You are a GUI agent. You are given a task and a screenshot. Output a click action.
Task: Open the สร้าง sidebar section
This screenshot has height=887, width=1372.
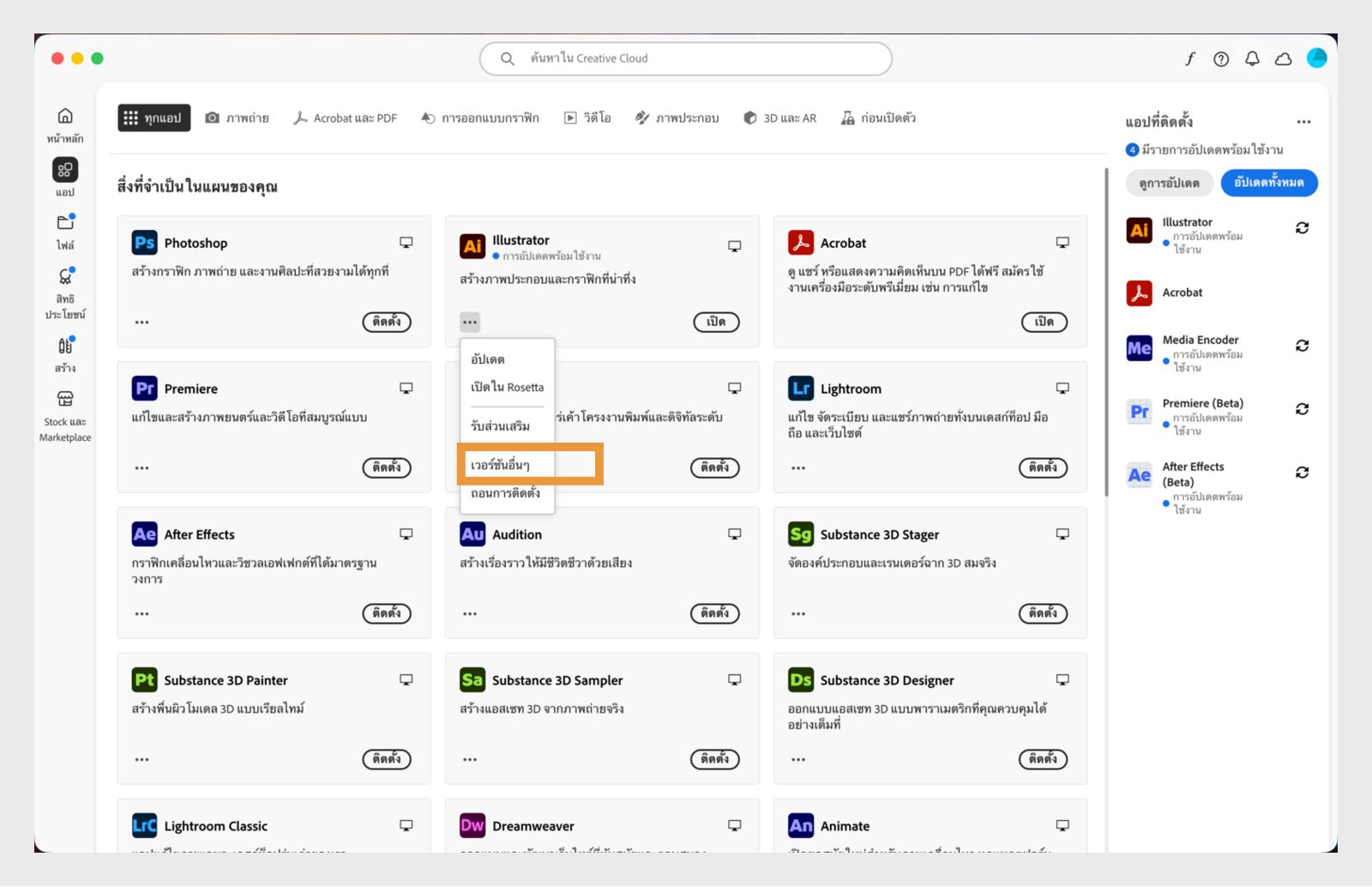tap(65, 346)
